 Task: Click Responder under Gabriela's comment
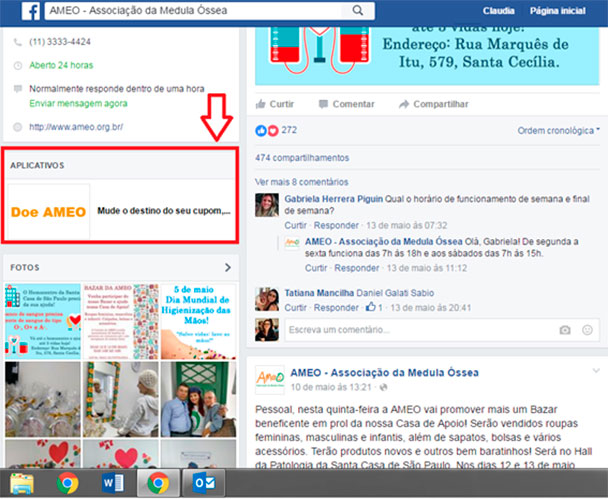336,225
